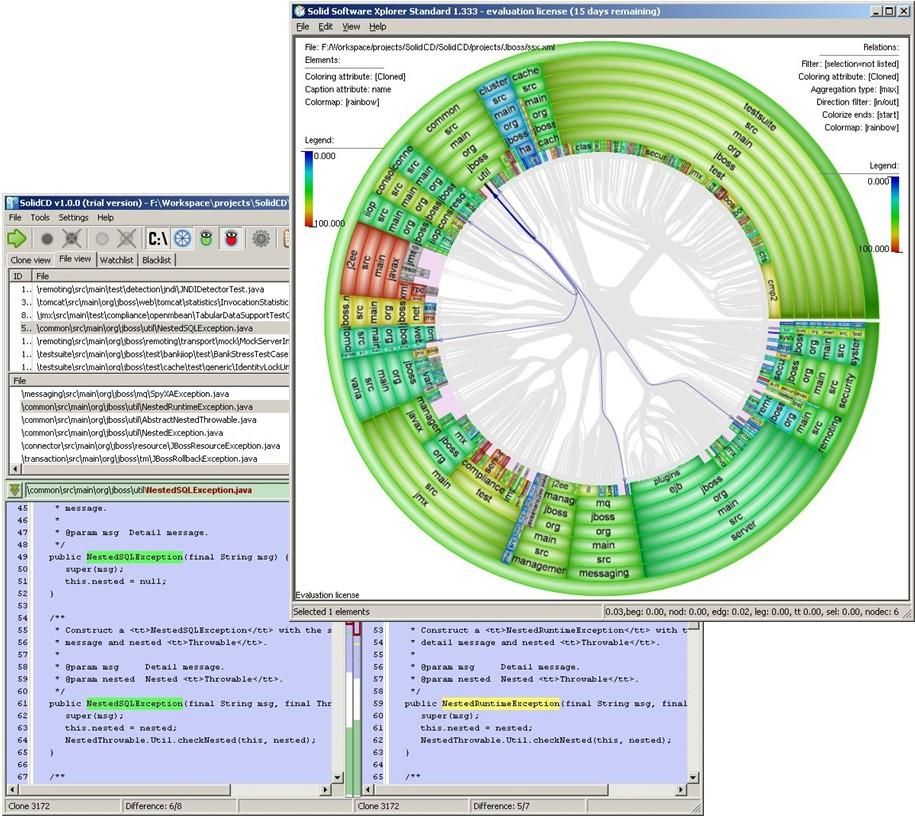Image resolution: width=915 pixels, height=819 pixels.
Task: Open settings via the gear toolbar icon
Action: (261, 237)
